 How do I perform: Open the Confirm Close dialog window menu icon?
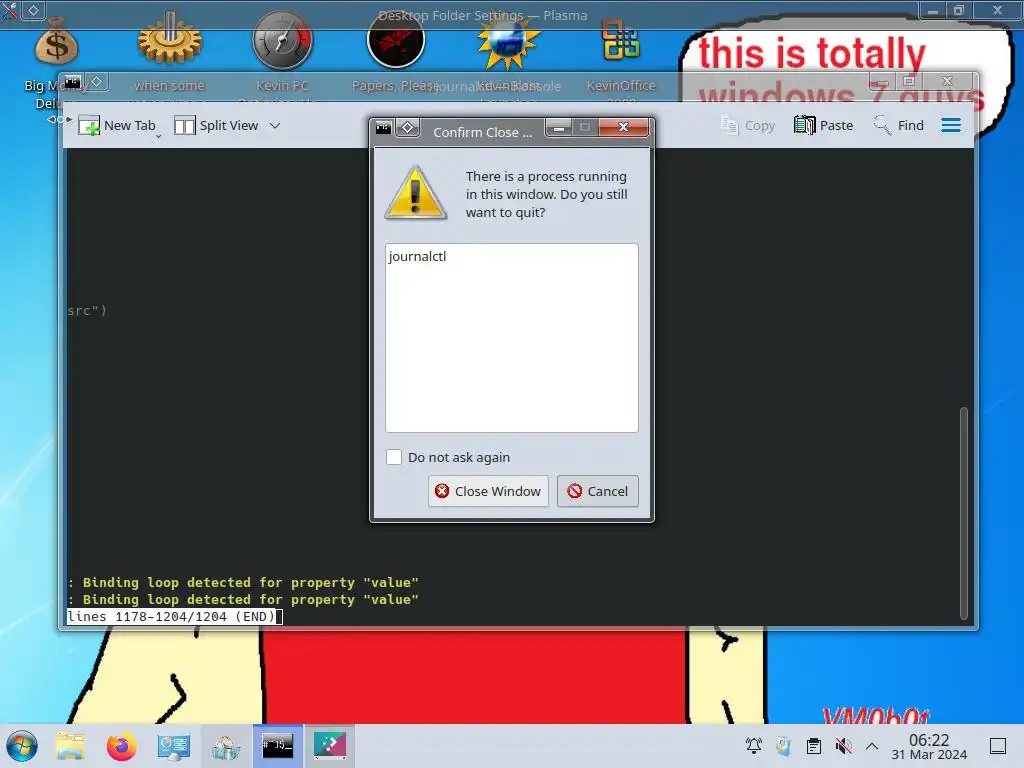383,128
